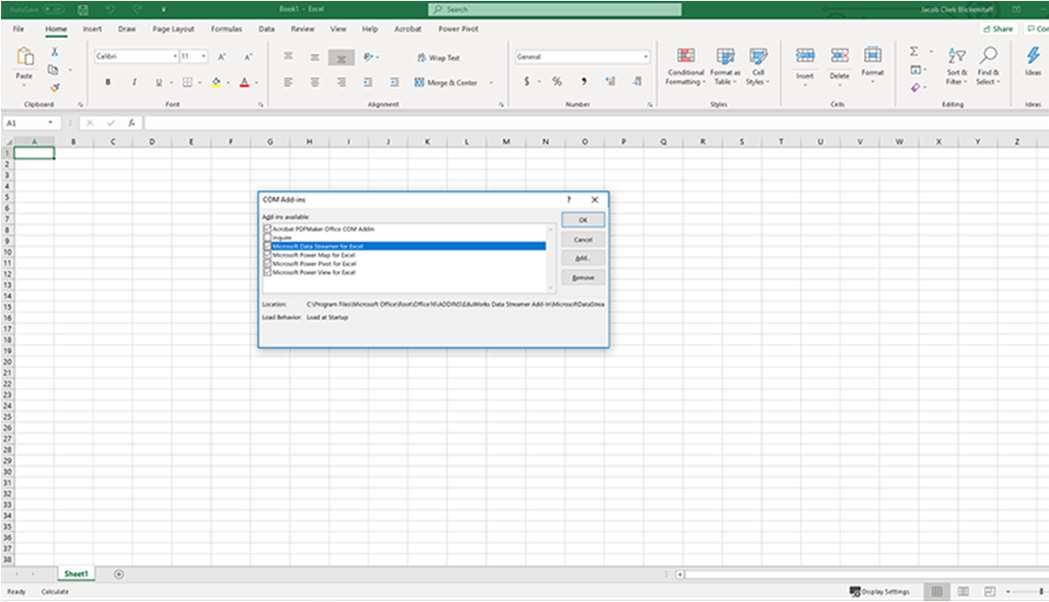The width and height of the screenshot is (1049, 602).
Task: Select the Format Painter brush icon
Action: (x=55, y=87)
